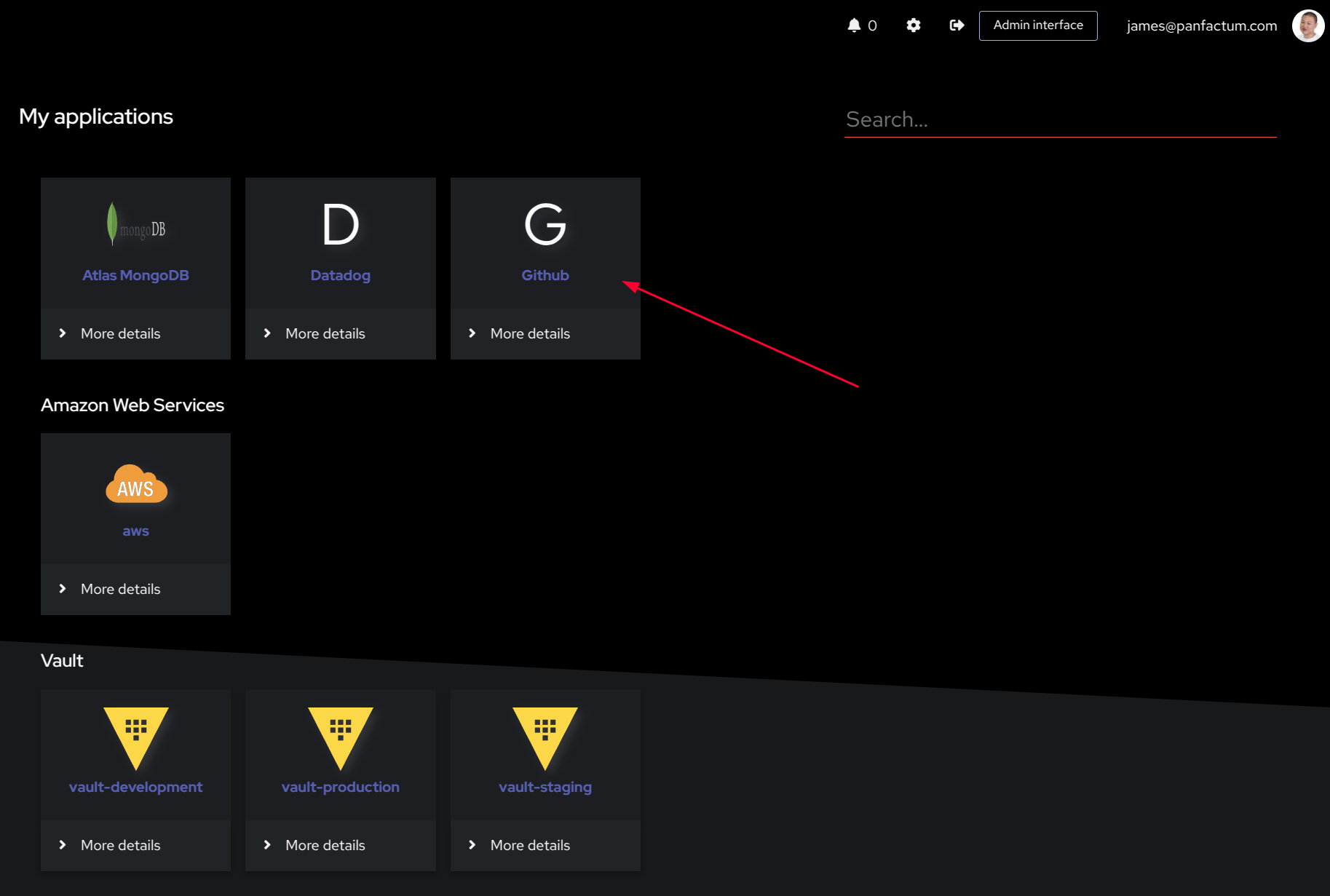
Task: Open the settings gear icon
Action: coord(913,25)
